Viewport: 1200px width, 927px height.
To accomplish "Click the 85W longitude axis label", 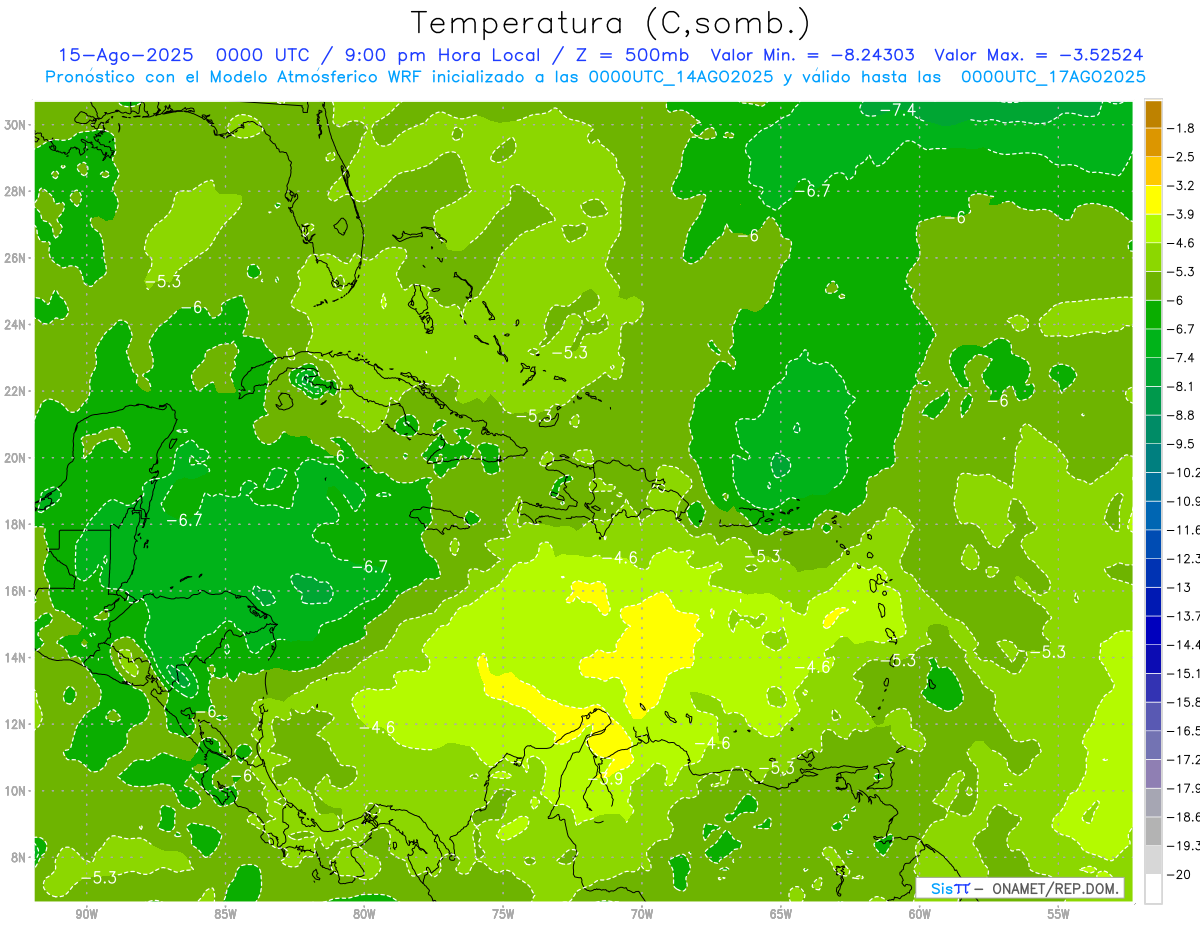I will [225, 914].
